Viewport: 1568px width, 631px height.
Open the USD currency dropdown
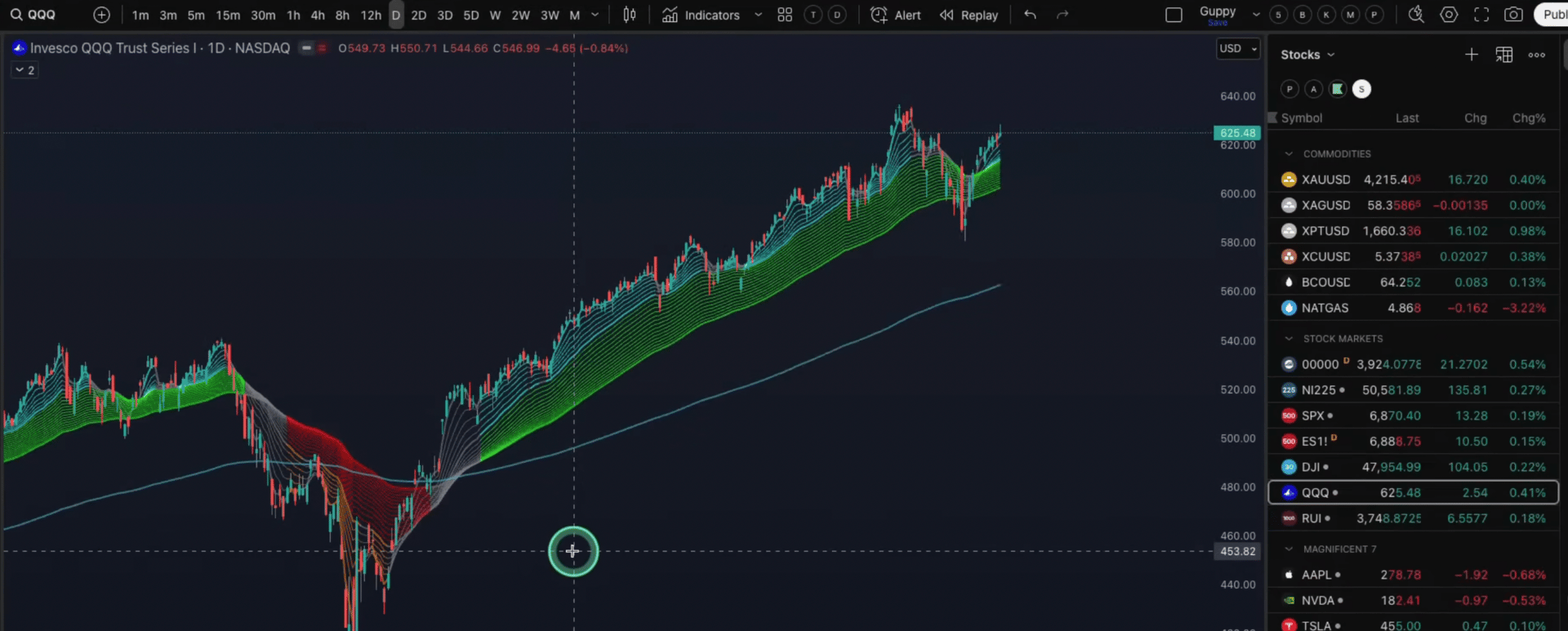tap(1238, 48)
